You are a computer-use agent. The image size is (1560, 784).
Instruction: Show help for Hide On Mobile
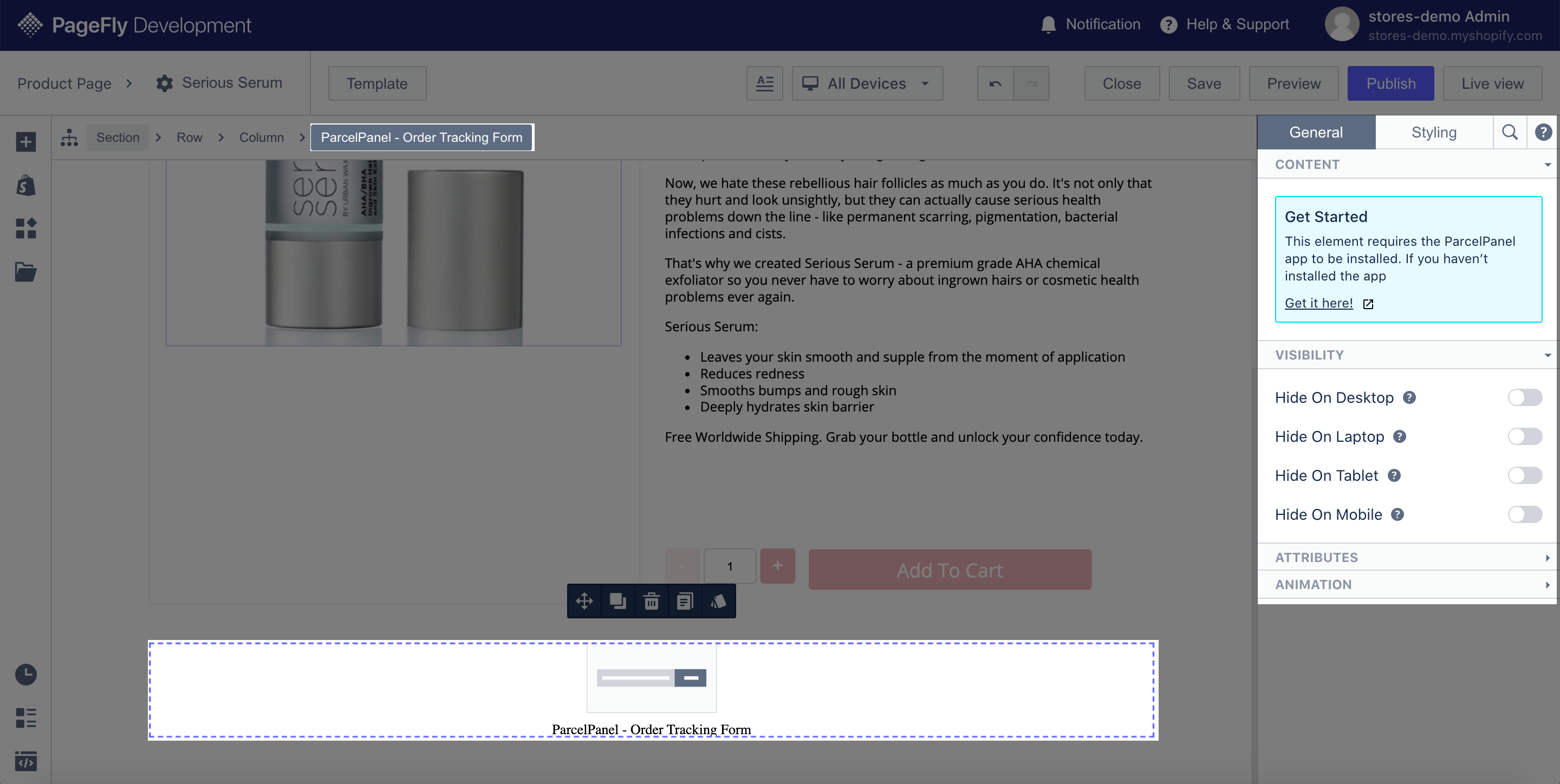coord(1397,514)
